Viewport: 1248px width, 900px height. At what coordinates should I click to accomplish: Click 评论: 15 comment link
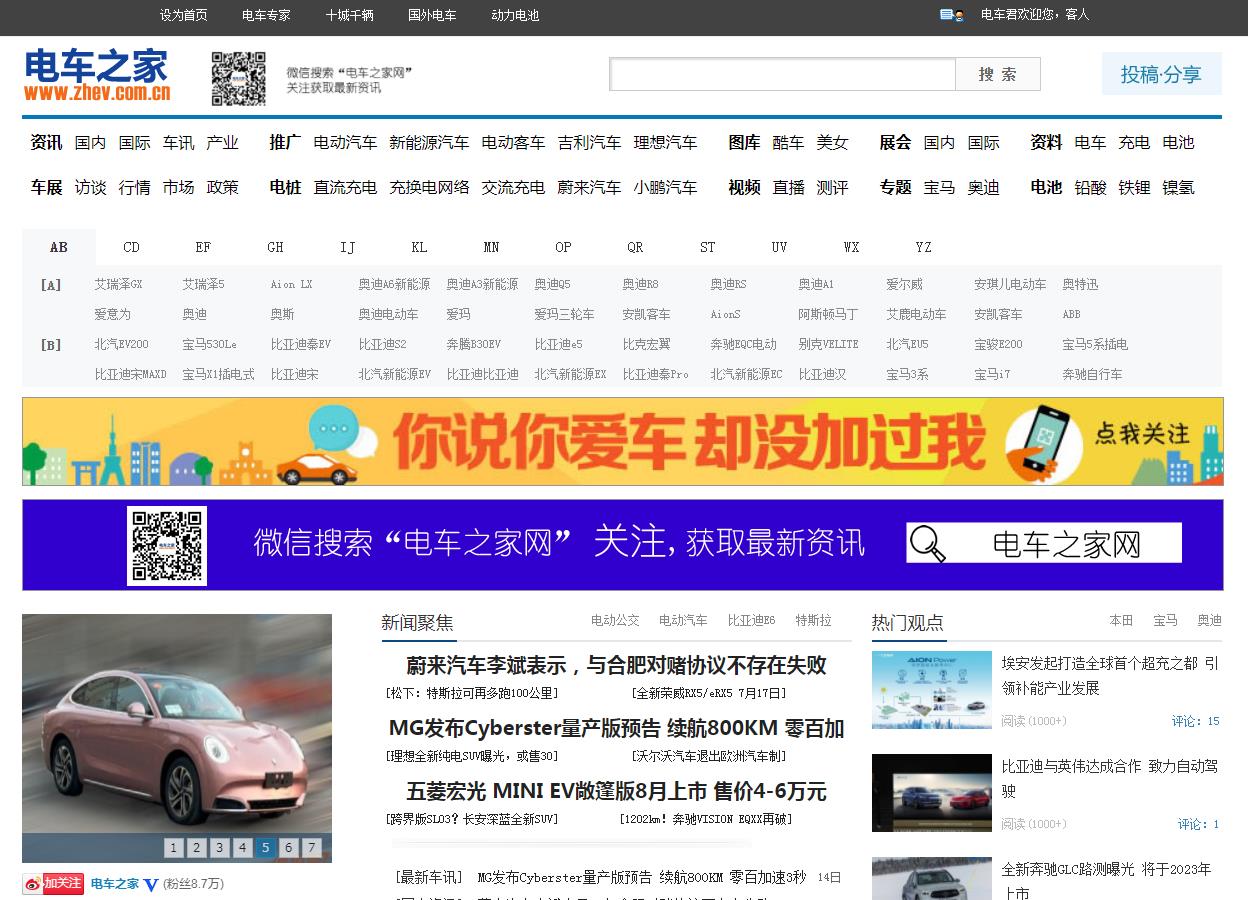pos(1196,721)
